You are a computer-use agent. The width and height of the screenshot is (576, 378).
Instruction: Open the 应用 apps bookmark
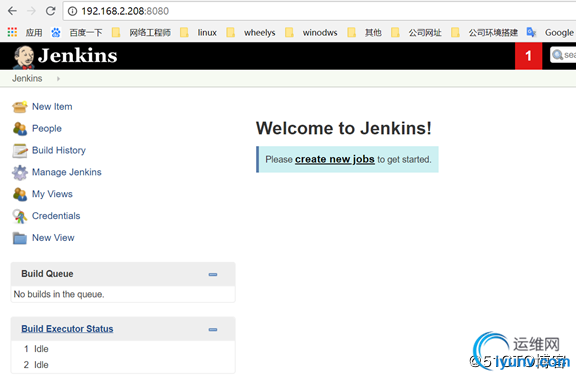tap(25, 32)
